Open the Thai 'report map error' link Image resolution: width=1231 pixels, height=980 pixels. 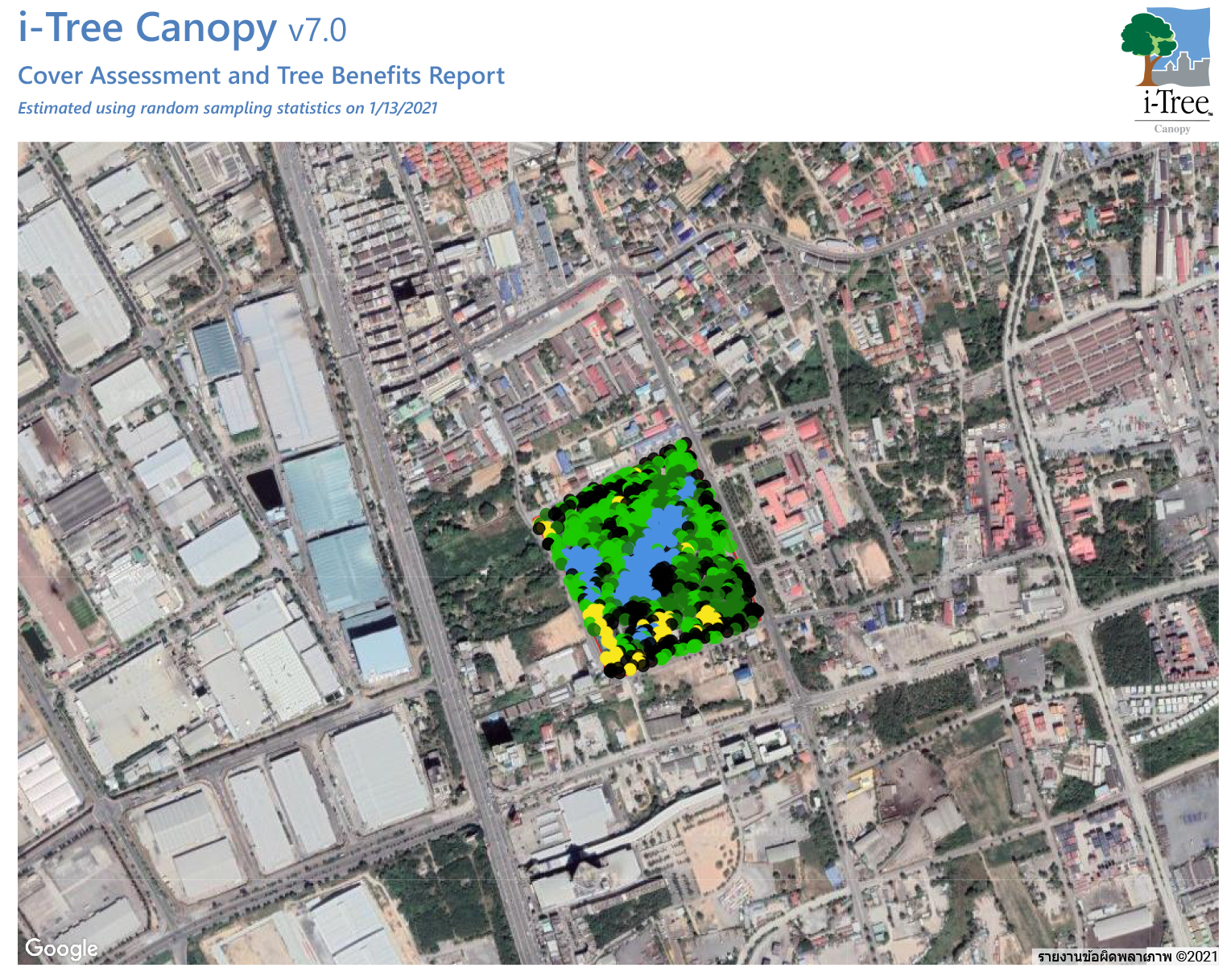pyautogui.click(x=1104, y=957)
